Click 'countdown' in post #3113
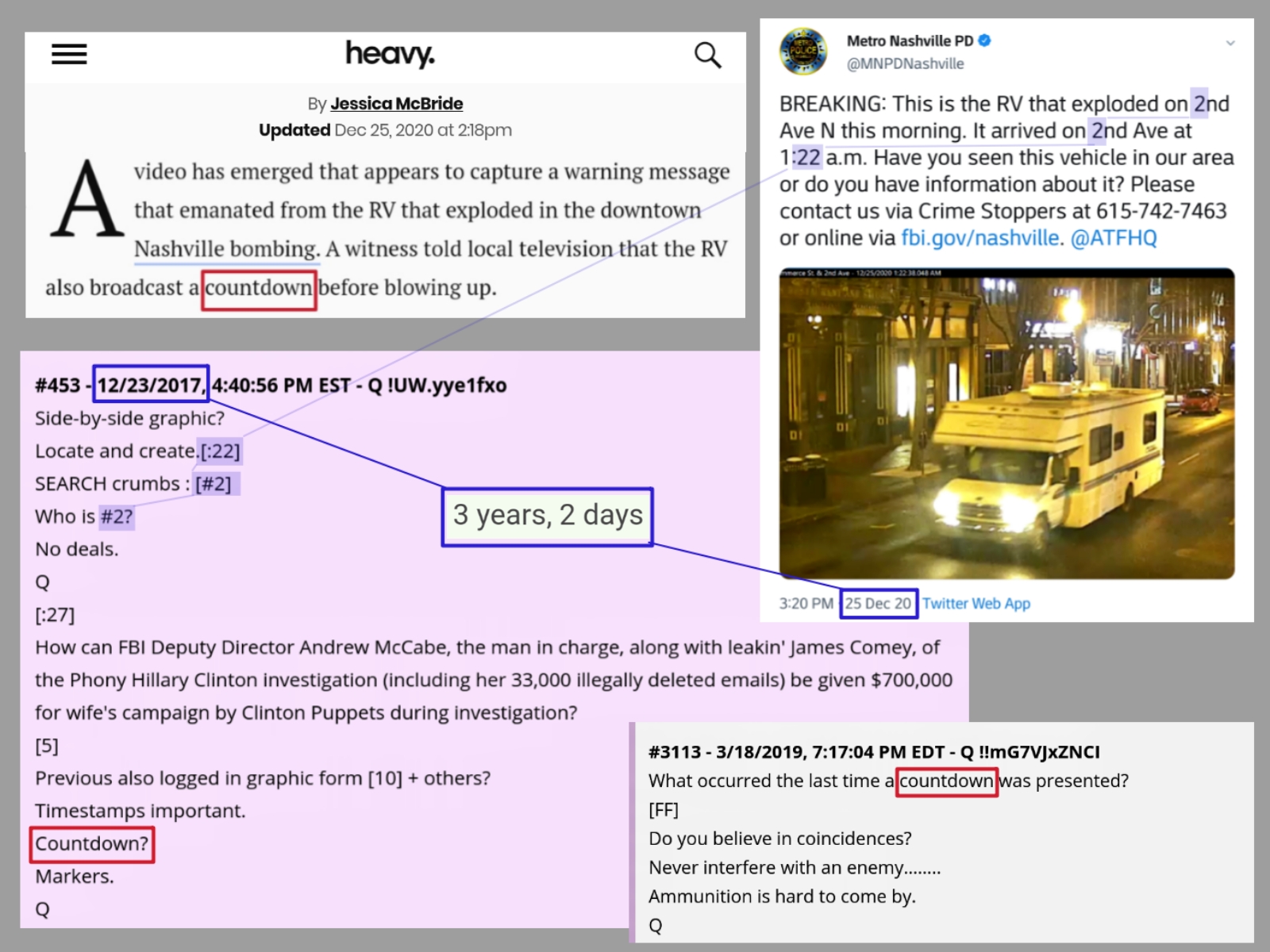The image size is (1270, 952). point(946,781)
